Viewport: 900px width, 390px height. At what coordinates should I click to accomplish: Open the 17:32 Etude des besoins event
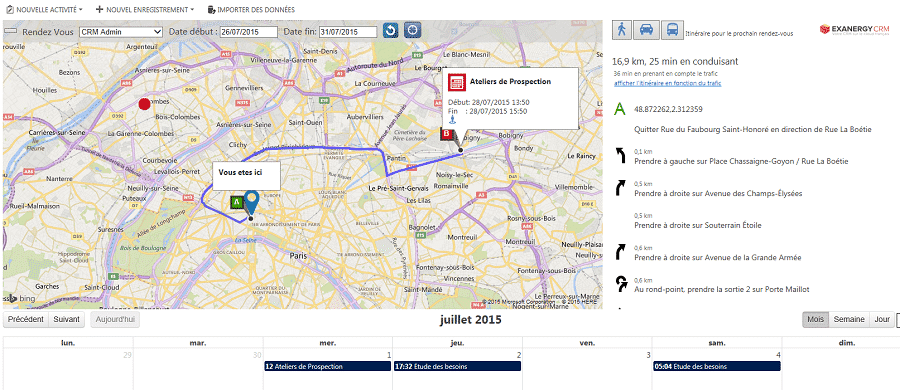pyautogui.click(x=457, y=366)
